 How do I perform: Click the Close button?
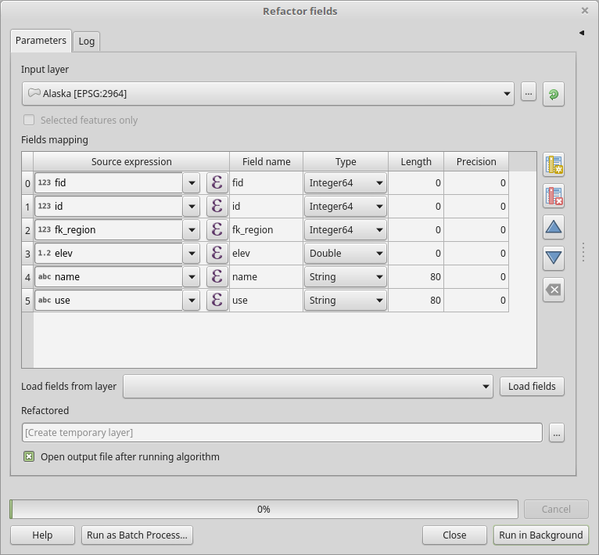tap(454, 535)
